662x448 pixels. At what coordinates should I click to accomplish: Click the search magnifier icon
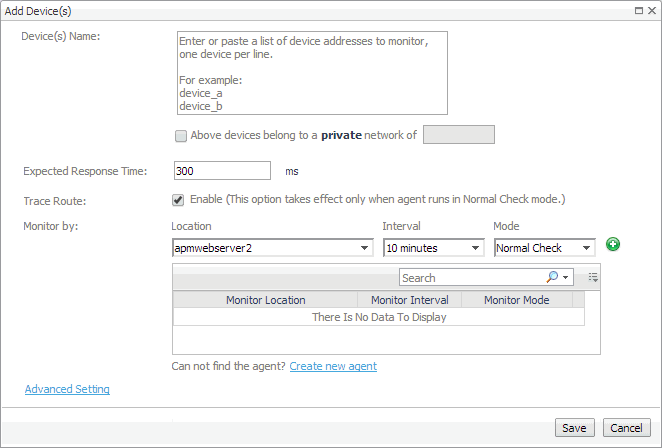coord(552,277)
